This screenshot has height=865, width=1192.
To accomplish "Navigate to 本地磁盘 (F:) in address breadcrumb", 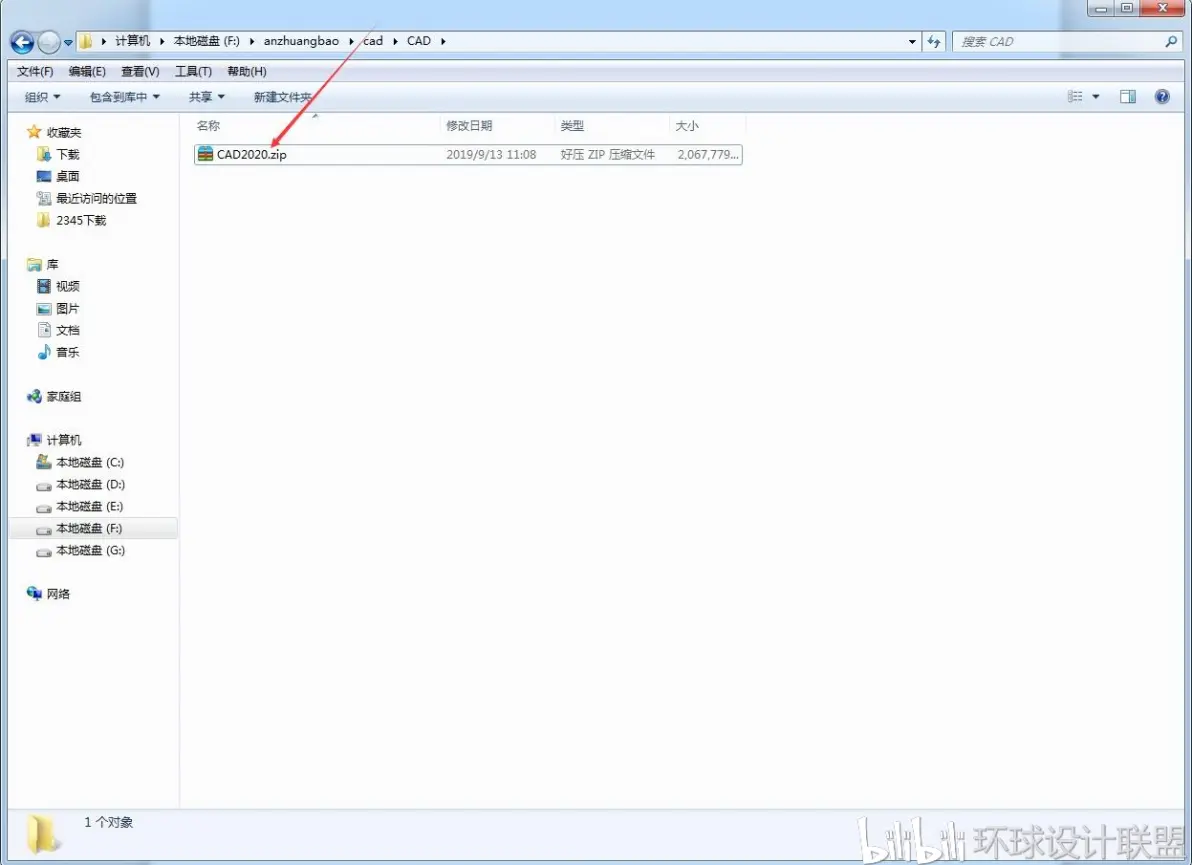I will 207,41.
